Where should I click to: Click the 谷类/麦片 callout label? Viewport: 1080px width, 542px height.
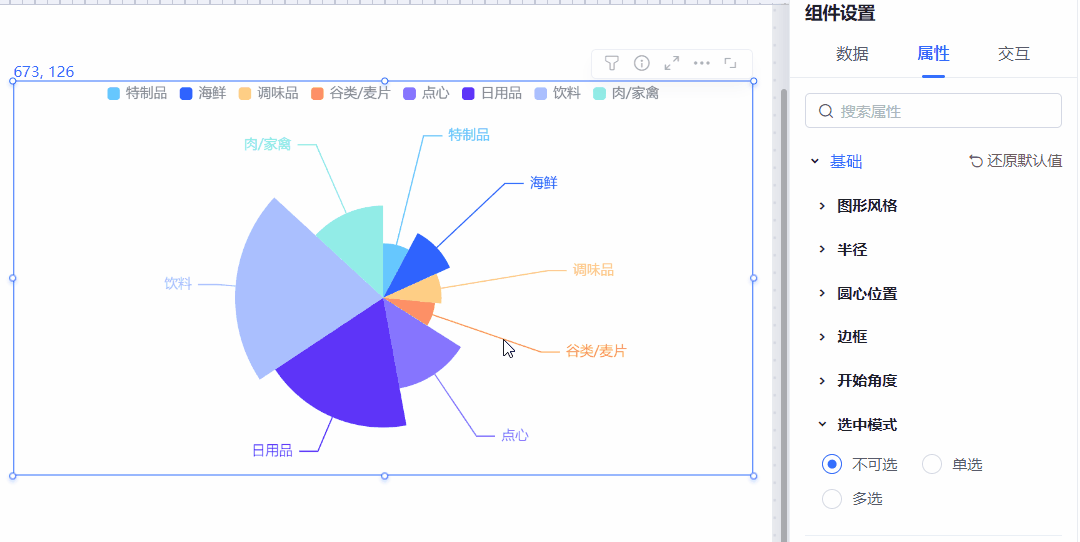(x=596, y=351)
